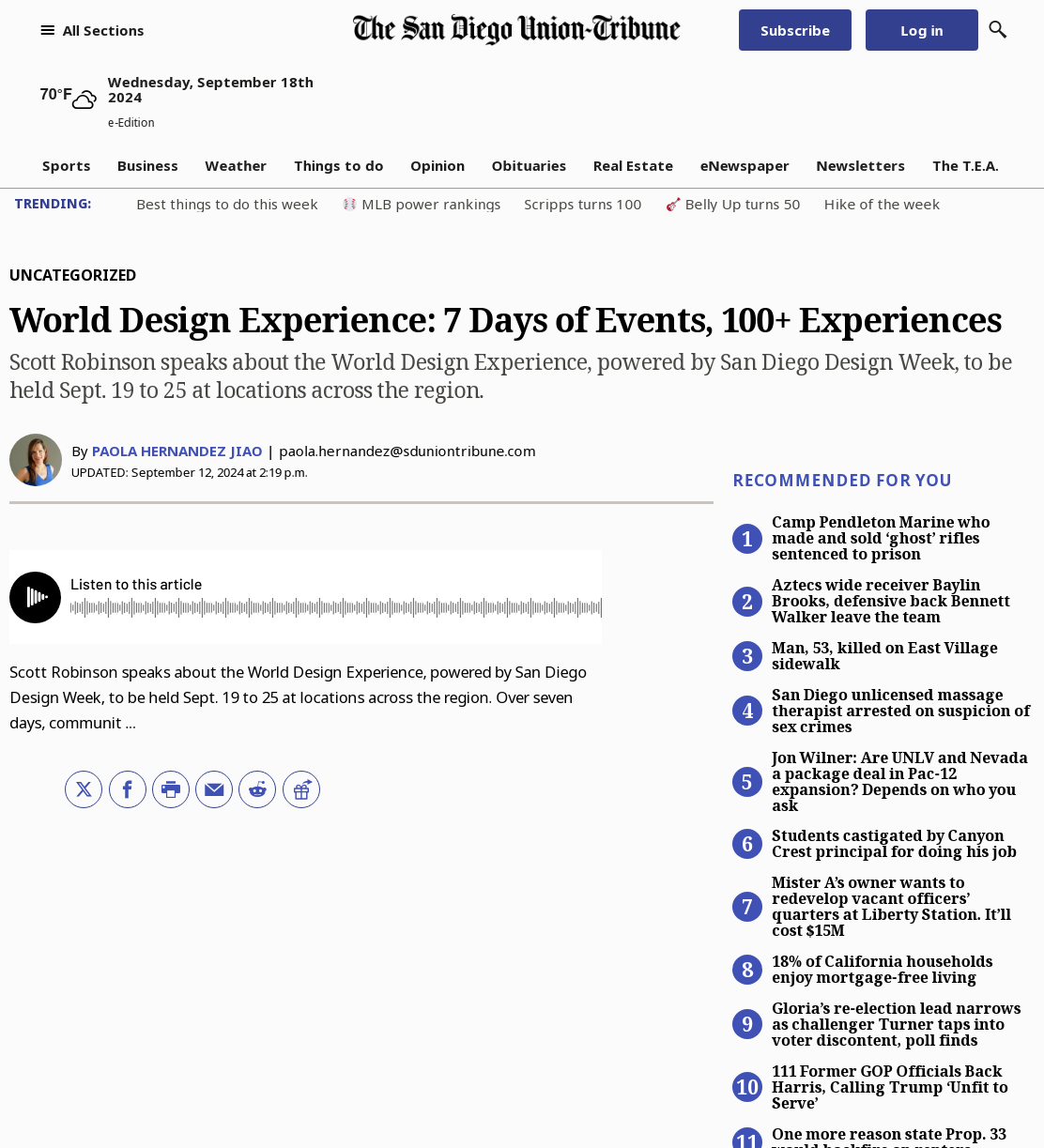This screenshot has height=1148, width=1044.
Task: Share article on X (Twitter)
Action: (84, 789)
